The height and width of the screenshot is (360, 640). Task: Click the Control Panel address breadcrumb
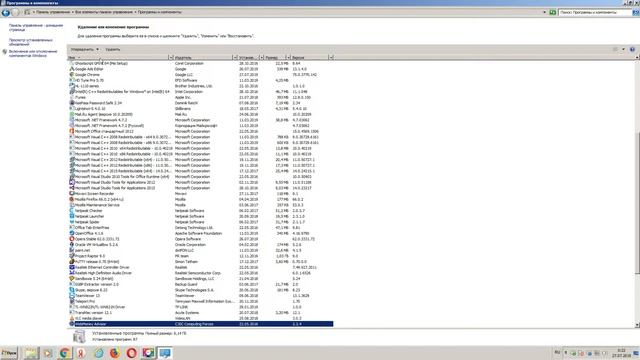(x=53, y=12)
